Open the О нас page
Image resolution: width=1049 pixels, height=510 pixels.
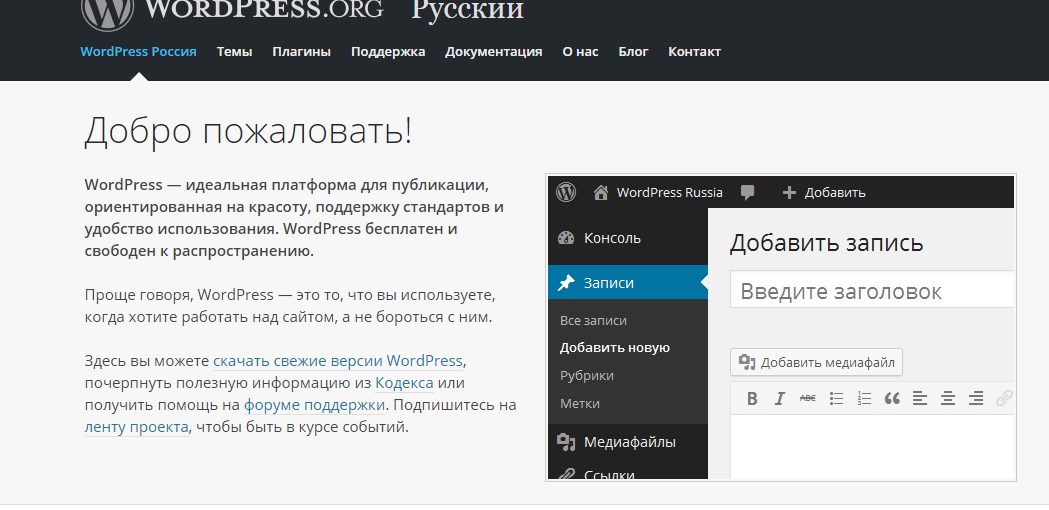(x=580, y=52)
